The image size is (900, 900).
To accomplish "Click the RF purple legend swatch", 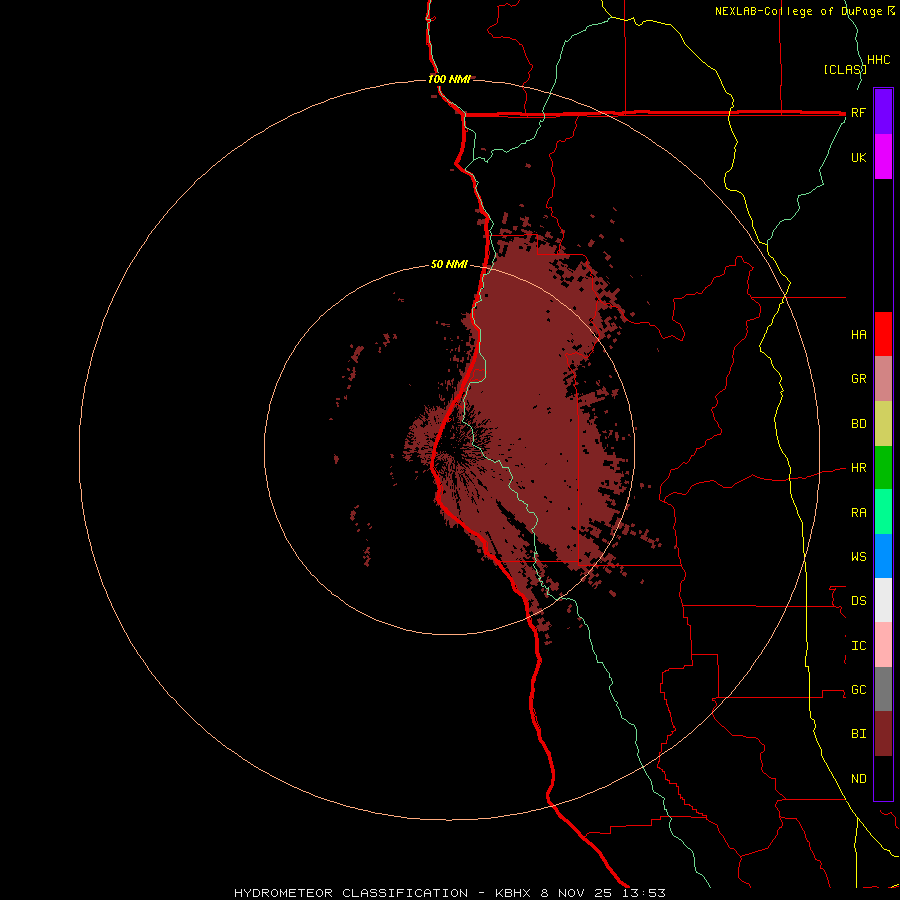I will point(883,112).
